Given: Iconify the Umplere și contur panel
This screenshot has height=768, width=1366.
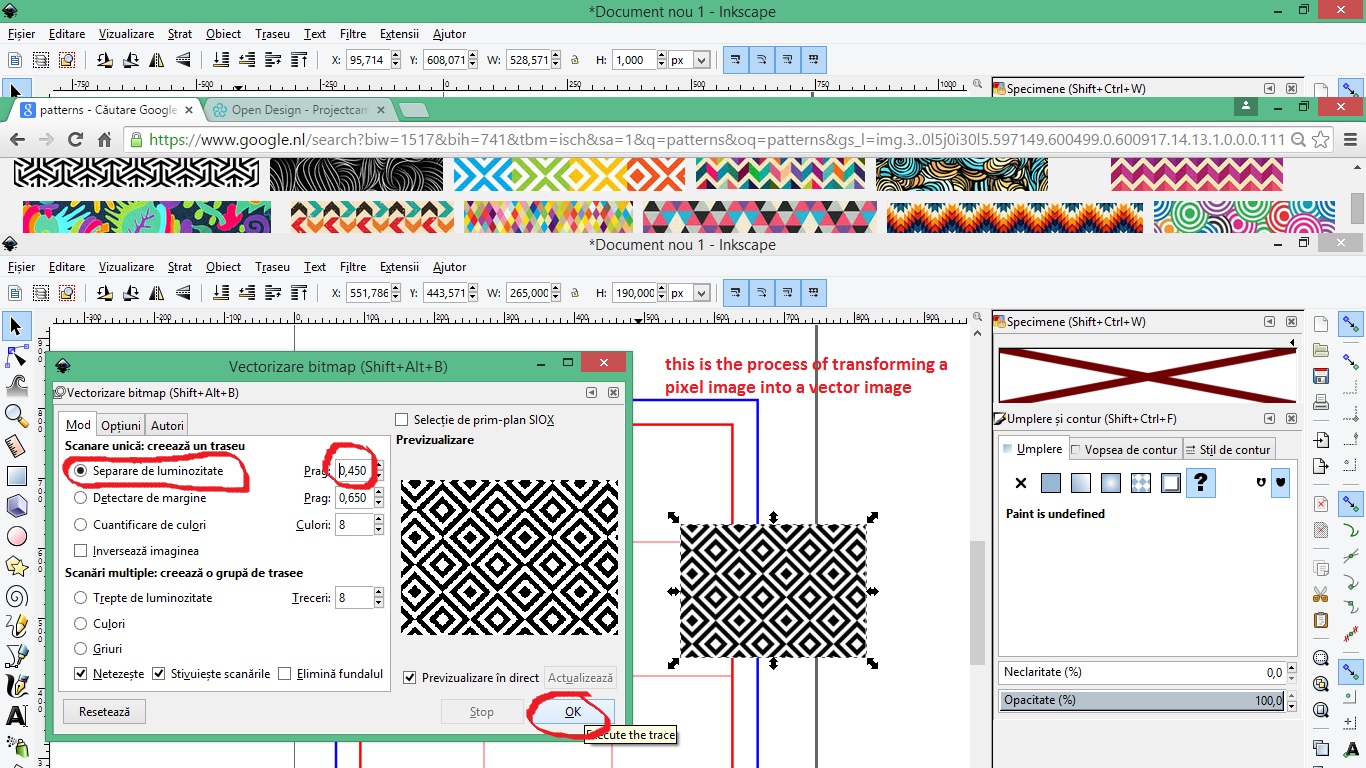Looking at the screenshot, I should pos(1269,419).
